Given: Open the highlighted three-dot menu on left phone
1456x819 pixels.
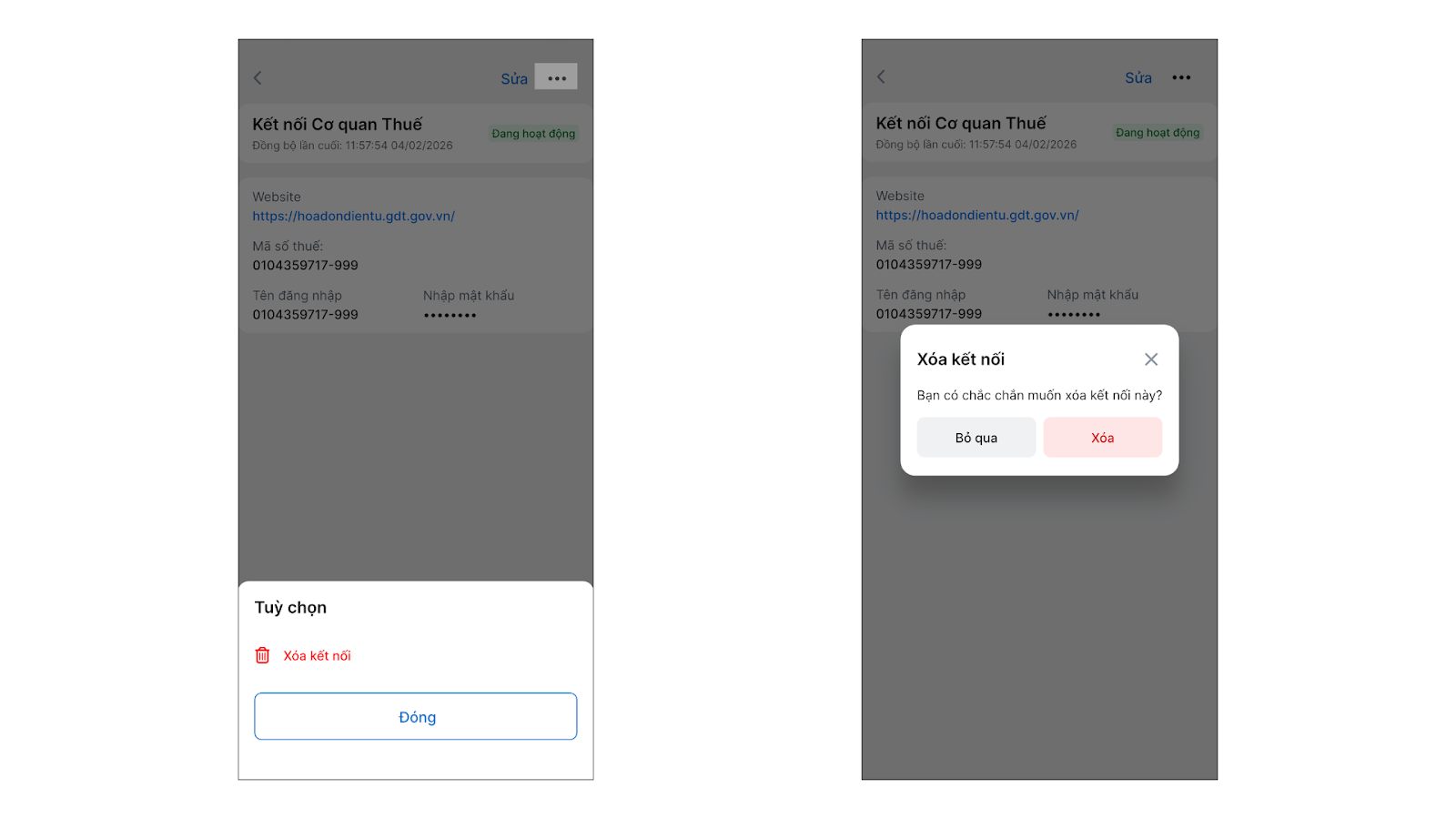Looking at the screenshot, I should [556, 77].
